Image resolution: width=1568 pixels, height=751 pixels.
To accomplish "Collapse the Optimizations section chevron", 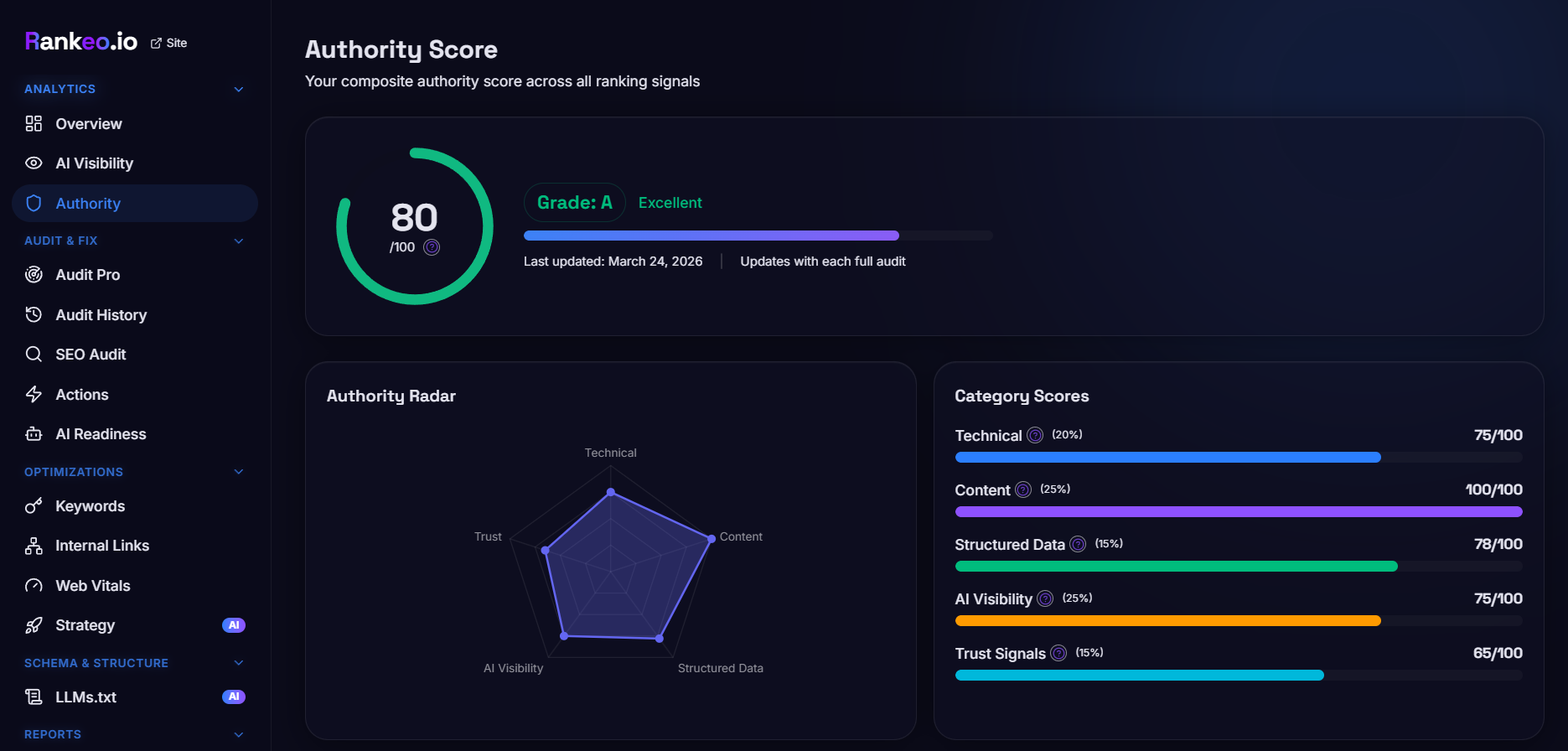I will [x=239, y=472].
